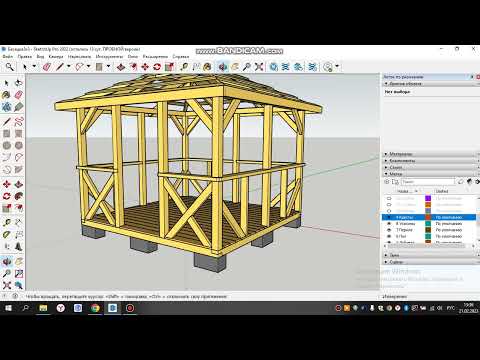Select the Orbit tool in left toolbar

tap(6, 262)
